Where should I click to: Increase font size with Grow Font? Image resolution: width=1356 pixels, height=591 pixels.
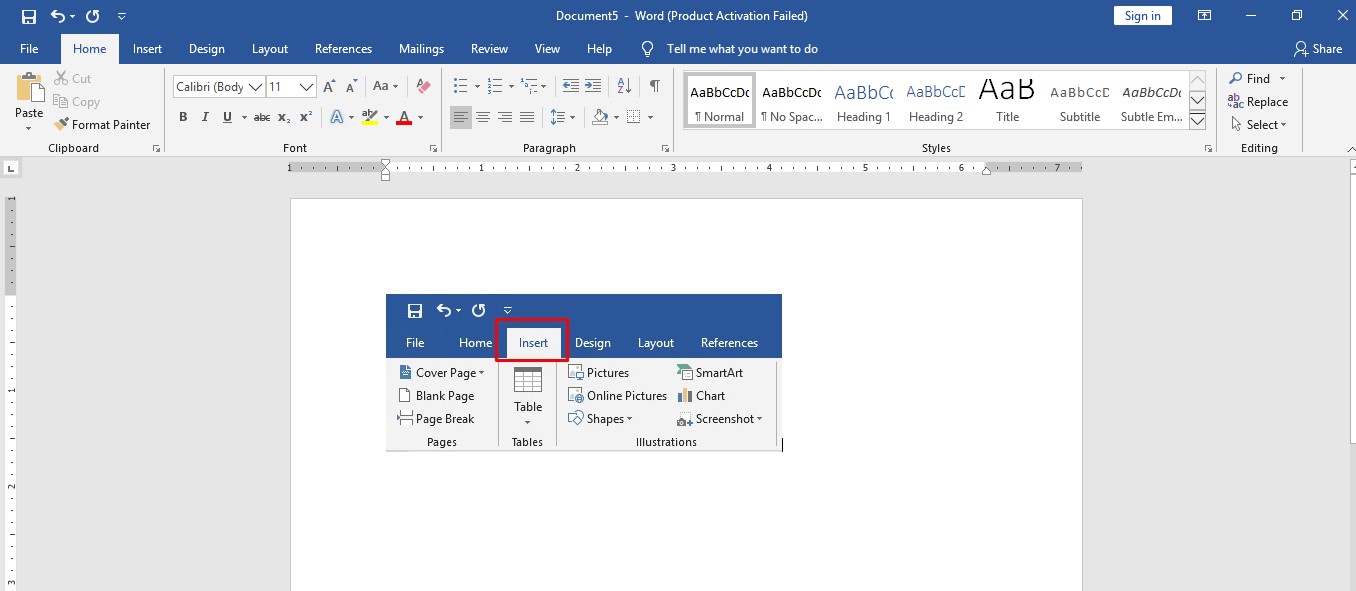329,87
